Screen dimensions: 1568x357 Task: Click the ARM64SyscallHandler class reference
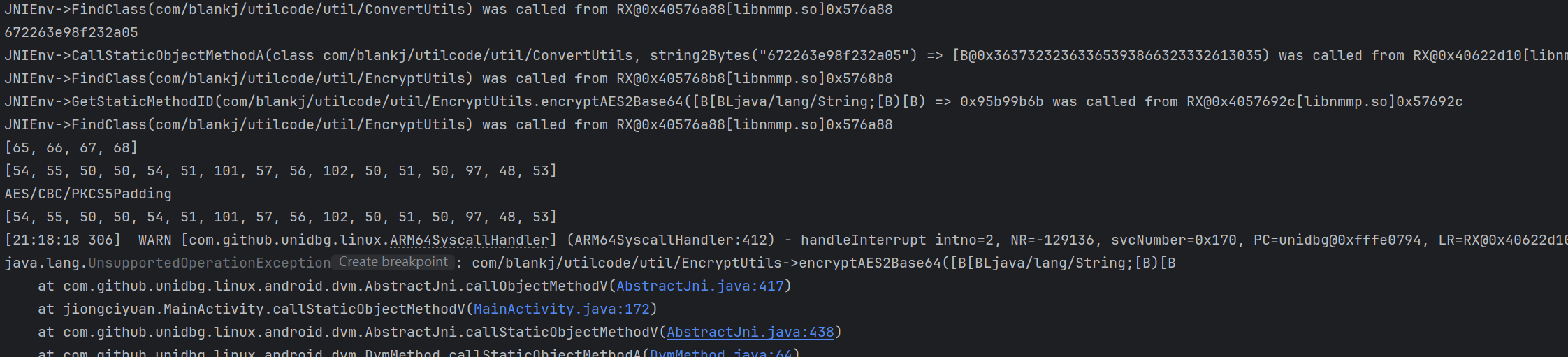(470, 240)
